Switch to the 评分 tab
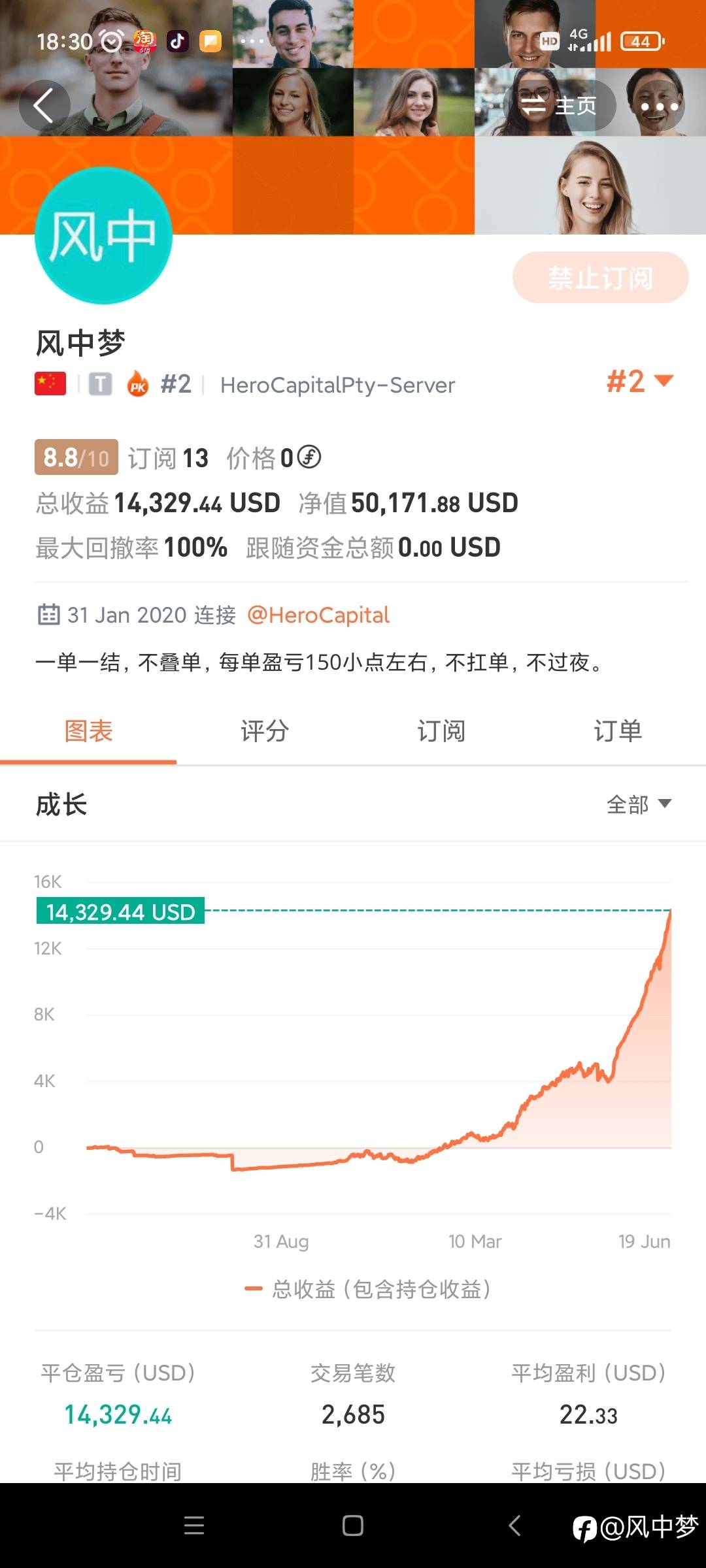This screenshot has width=706, height=1568. (x=265, y=731)
